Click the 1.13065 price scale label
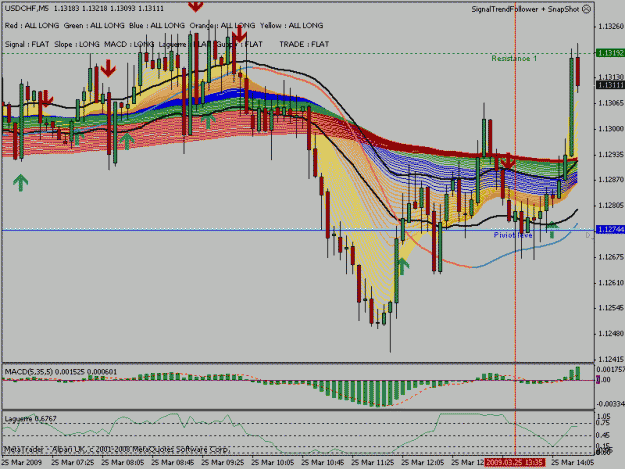This screenshot has width=625, height=469. click(611, 103)
